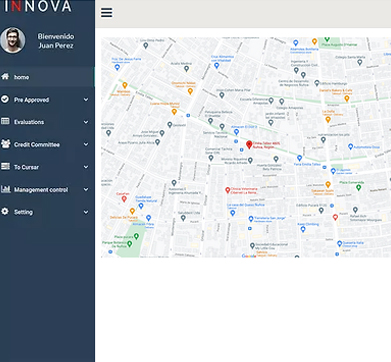The width and height of the screenshot is (391, 362).
Task: Expand the Management control chevron
Action: tap(86, 189)
